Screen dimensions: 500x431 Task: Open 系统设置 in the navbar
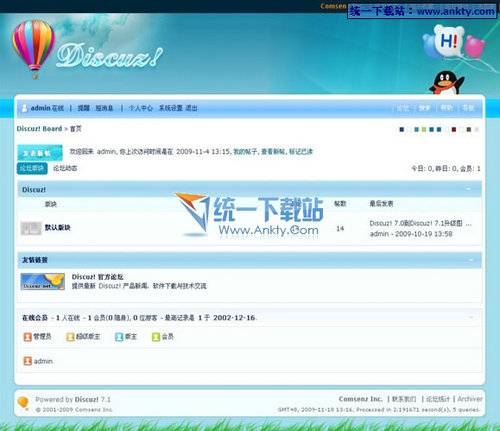click(x=170, y=108)
